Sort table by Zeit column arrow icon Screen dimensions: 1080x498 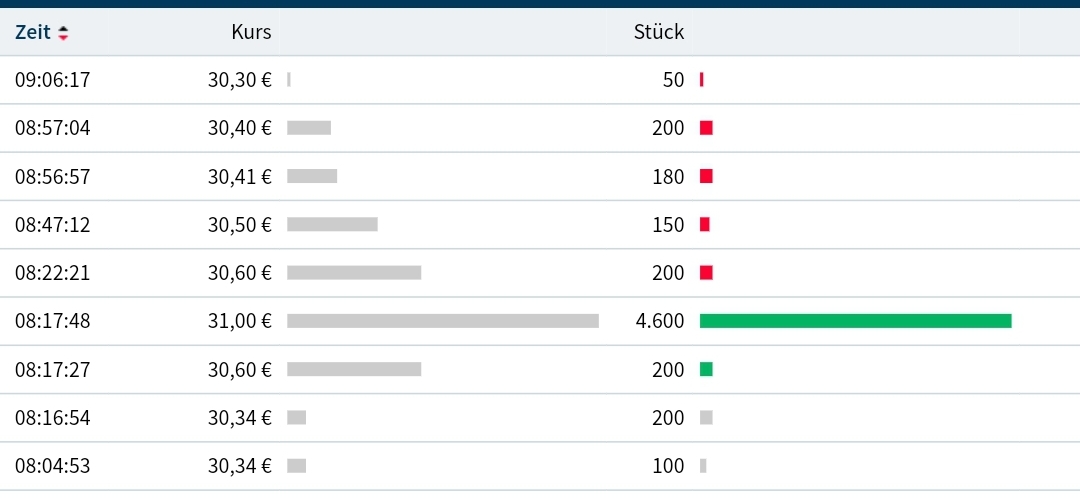[x=63, y=33]
